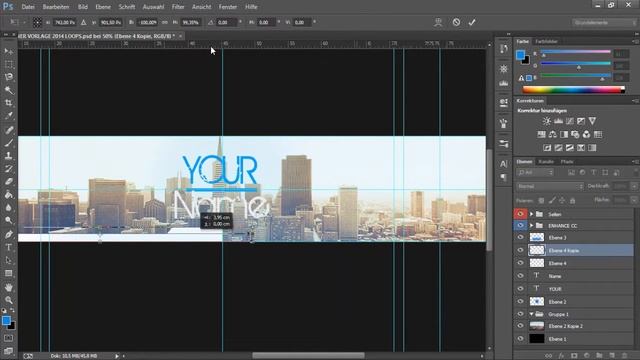
Task: Open the Datei menu
Action: (x=28, y=7)
